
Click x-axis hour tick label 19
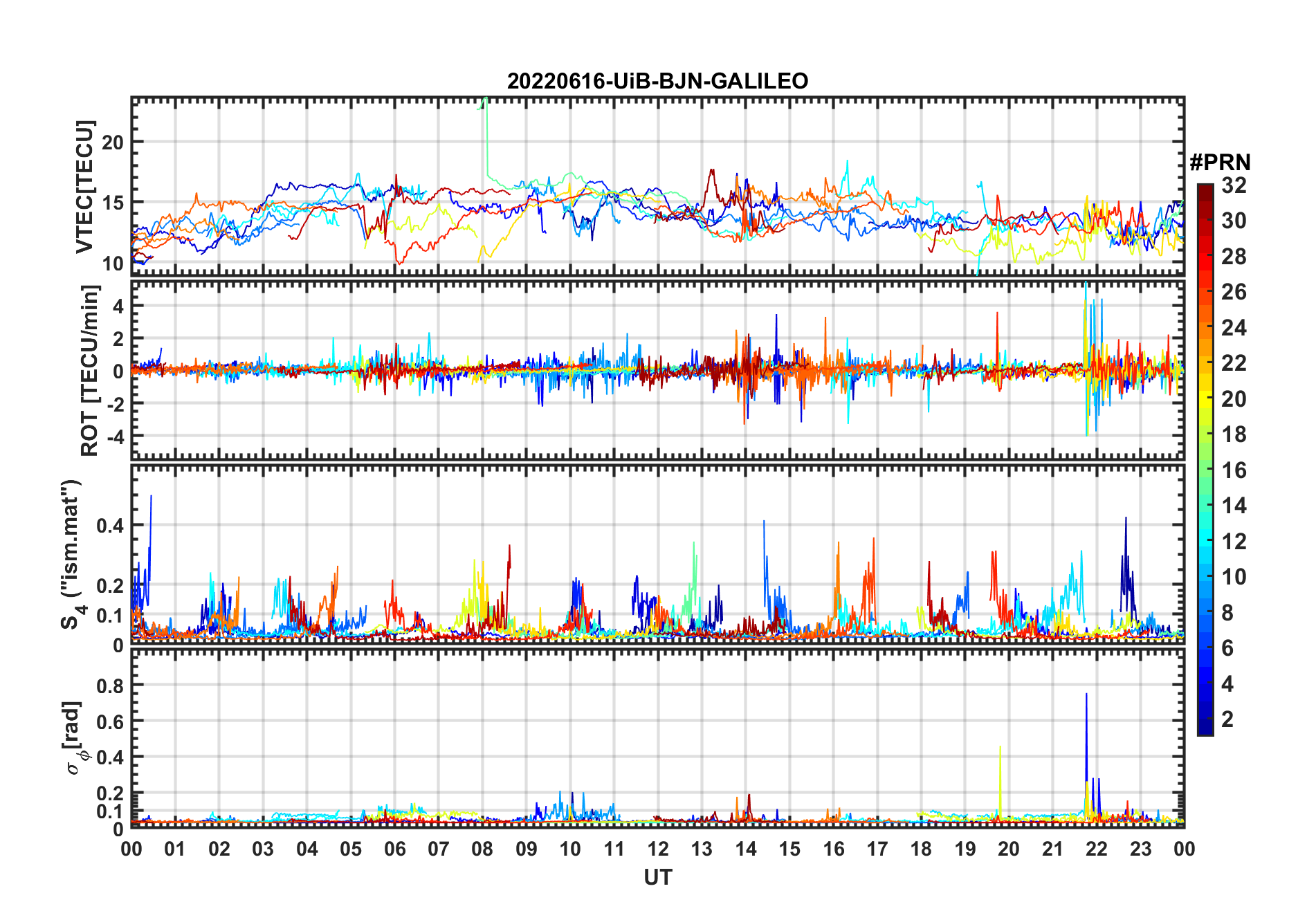pos(965,849)
